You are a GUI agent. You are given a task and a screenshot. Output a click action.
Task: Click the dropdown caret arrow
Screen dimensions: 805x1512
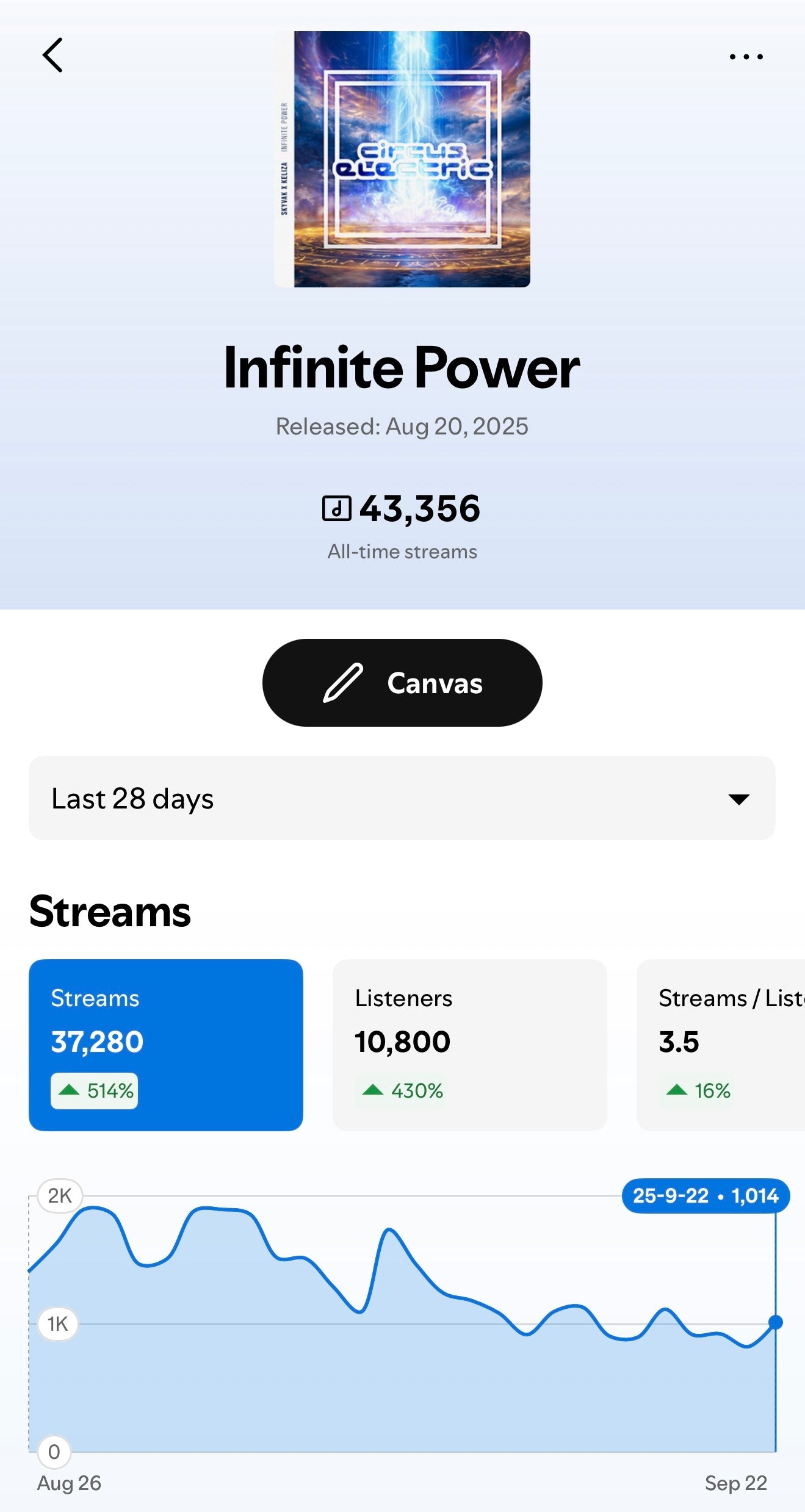[x=738, y=799]
